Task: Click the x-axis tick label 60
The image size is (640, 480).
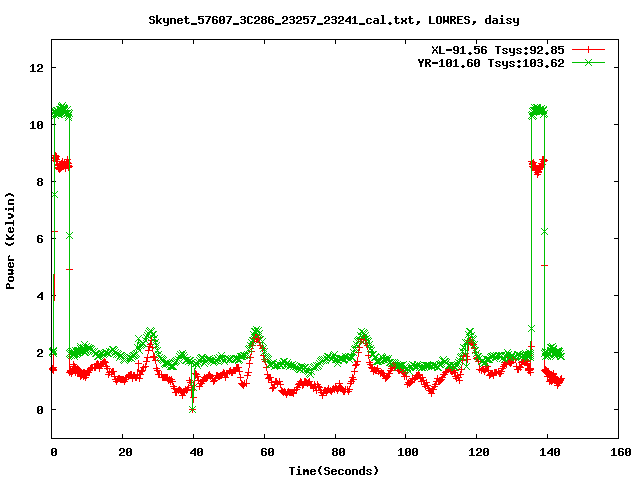Action: tap(267, 452)
